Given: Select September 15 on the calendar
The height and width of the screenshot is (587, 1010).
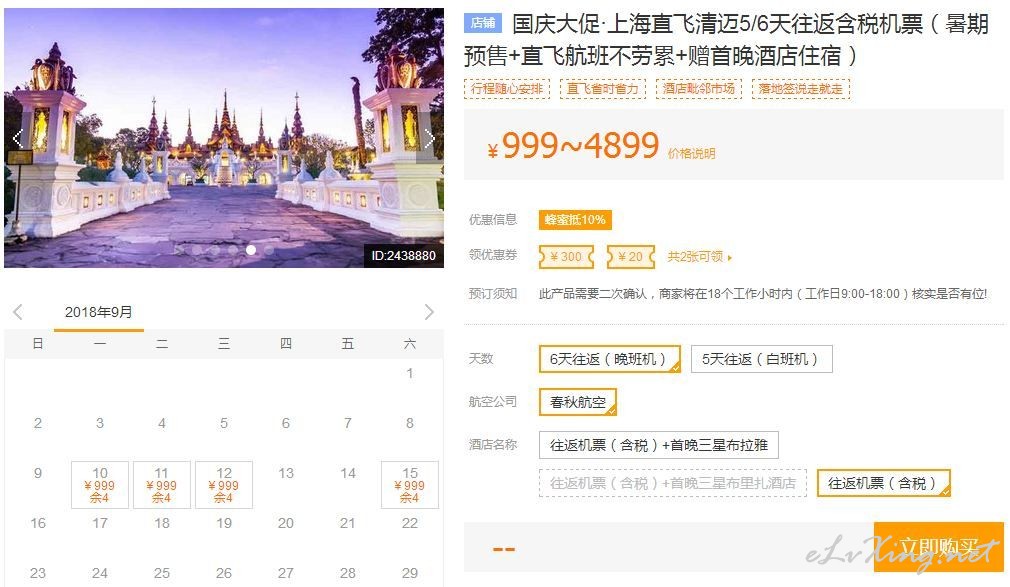Looking at the screenshot, I should pyautogui.click(x=409, y=485).
